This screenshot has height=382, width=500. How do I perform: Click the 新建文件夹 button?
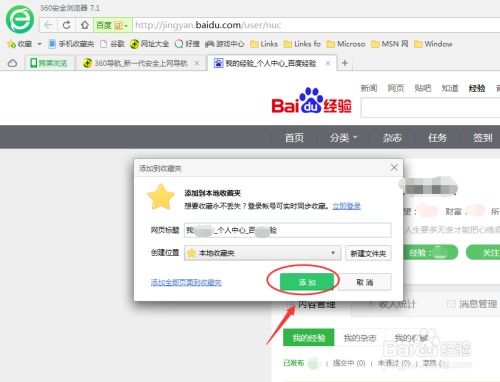pyautogui.click(x=368, y=253)
